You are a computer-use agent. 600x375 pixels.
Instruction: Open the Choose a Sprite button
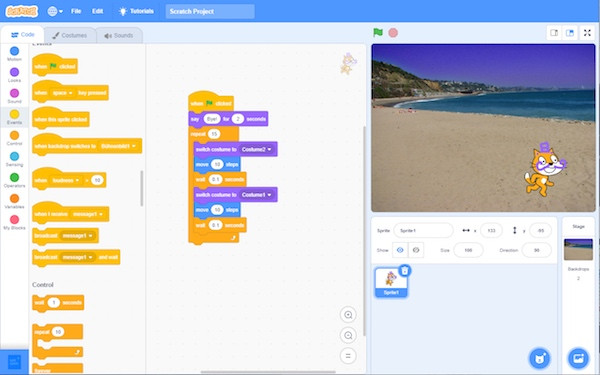coord(540,358)
